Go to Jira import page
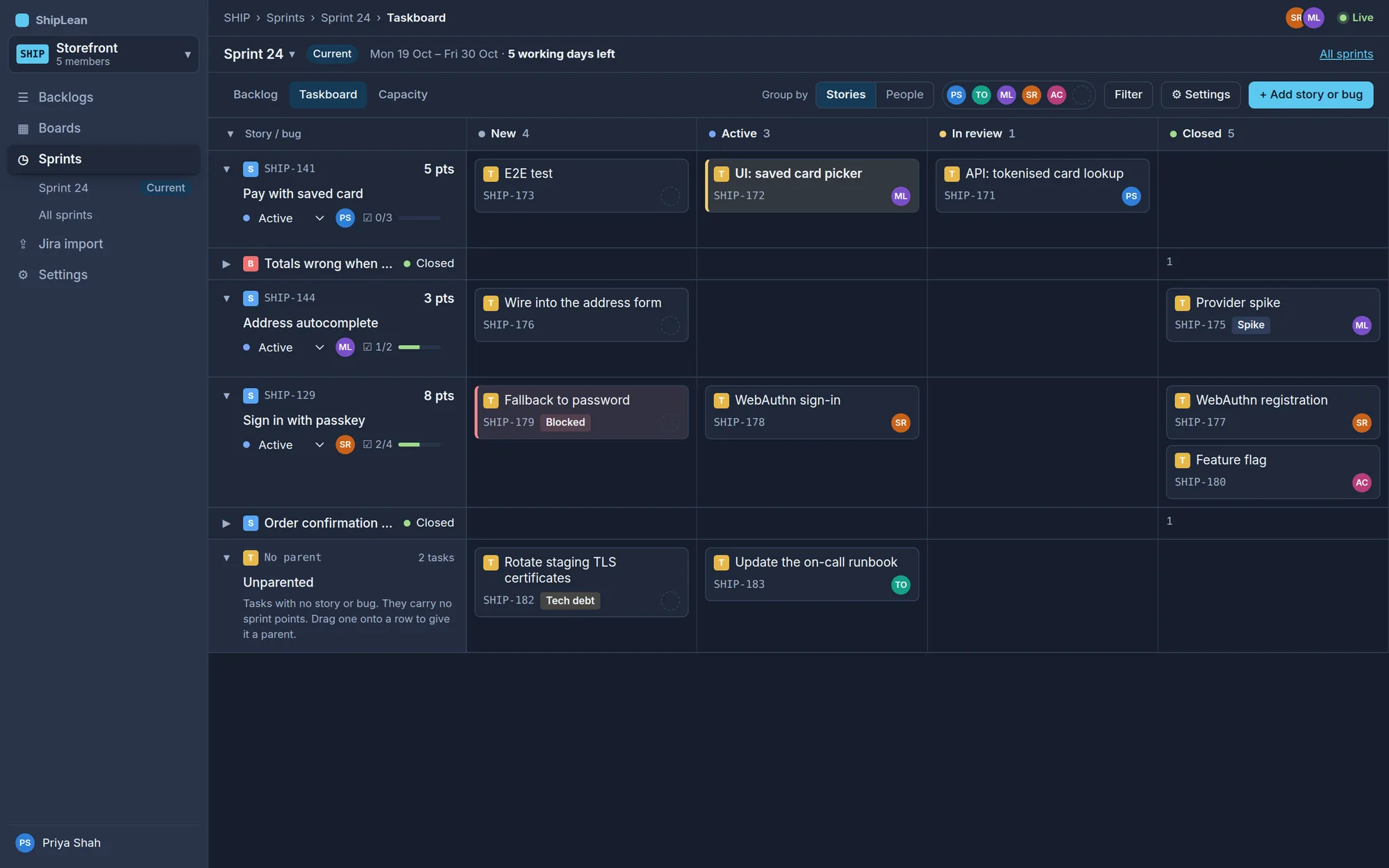 point(104,244)
